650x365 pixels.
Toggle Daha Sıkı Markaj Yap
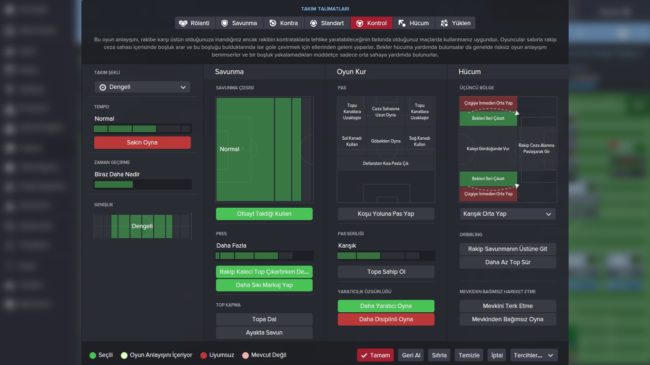click(264, 285)
